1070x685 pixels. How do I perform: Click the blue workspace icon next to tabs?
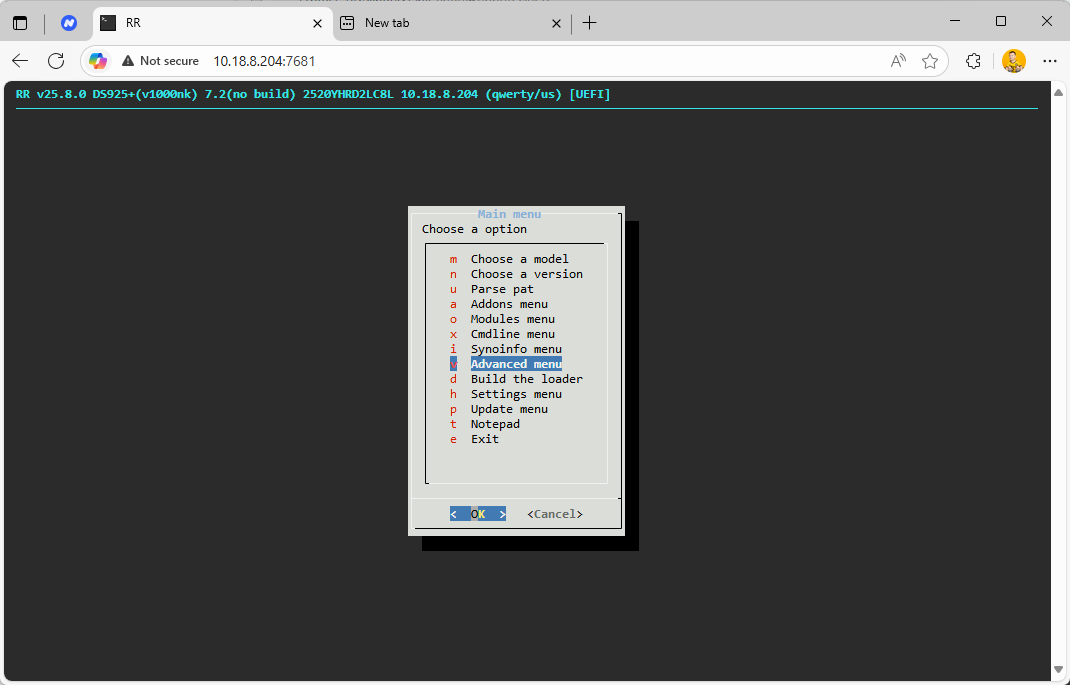coord(68,23)
